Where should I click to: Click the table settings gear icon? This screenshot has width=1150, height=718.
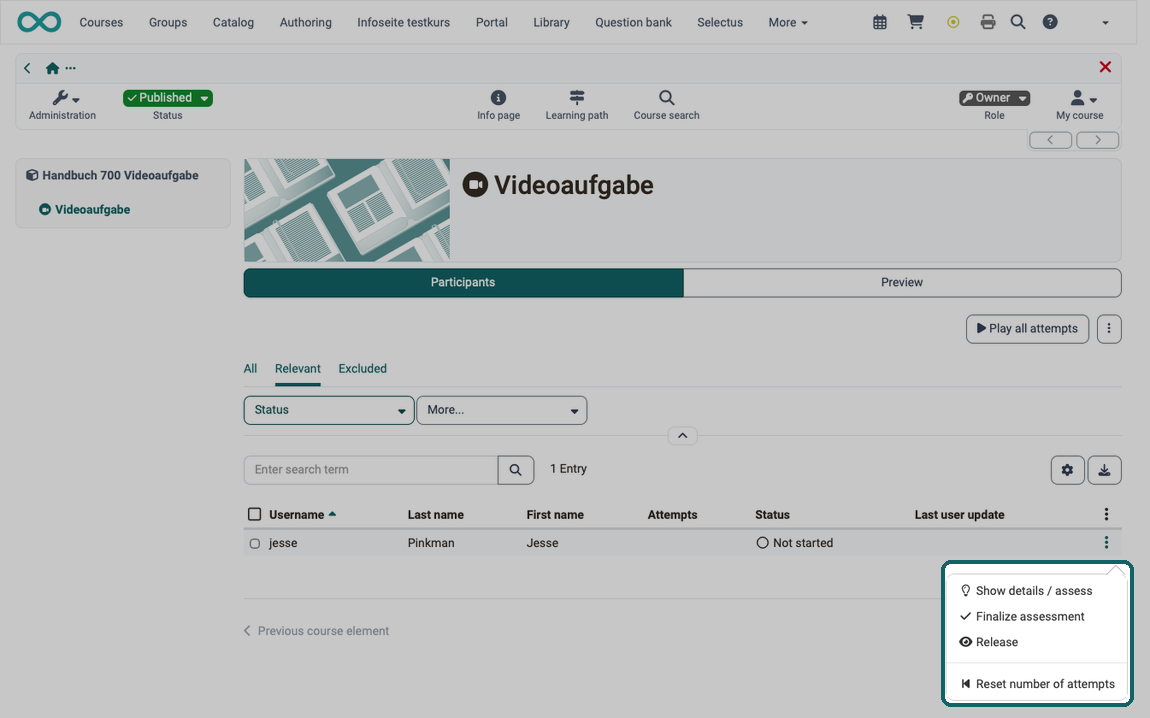pos(1067,470)
